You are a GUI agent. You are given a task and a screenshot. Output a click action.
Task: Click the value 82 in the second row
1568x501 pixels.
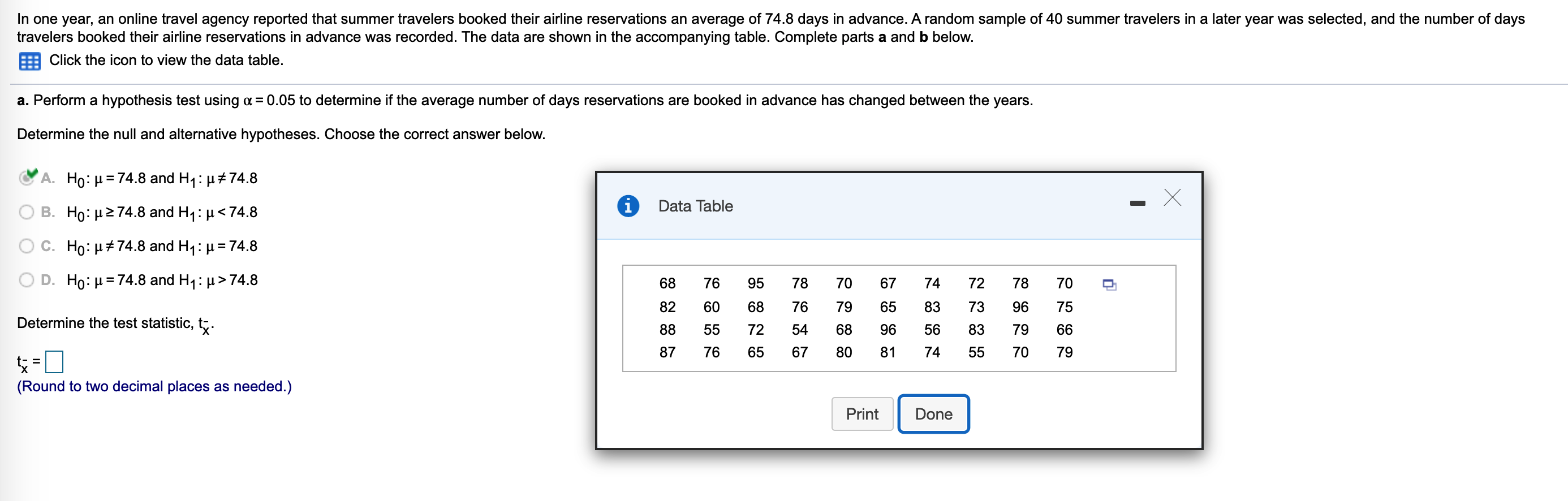pyautogui.click(x=667, y=308)
